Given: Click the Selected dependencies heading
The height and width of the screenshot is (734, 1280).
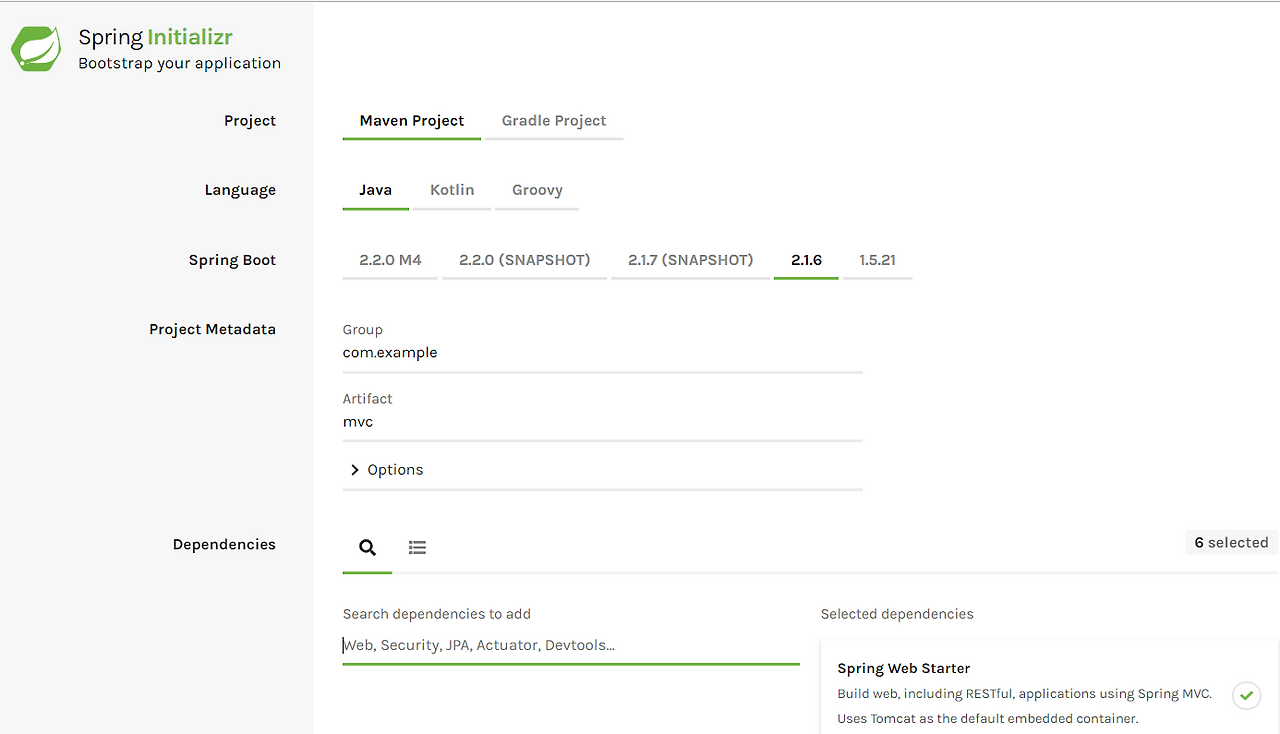Looking at the screenshot, I should coord(897,614).
